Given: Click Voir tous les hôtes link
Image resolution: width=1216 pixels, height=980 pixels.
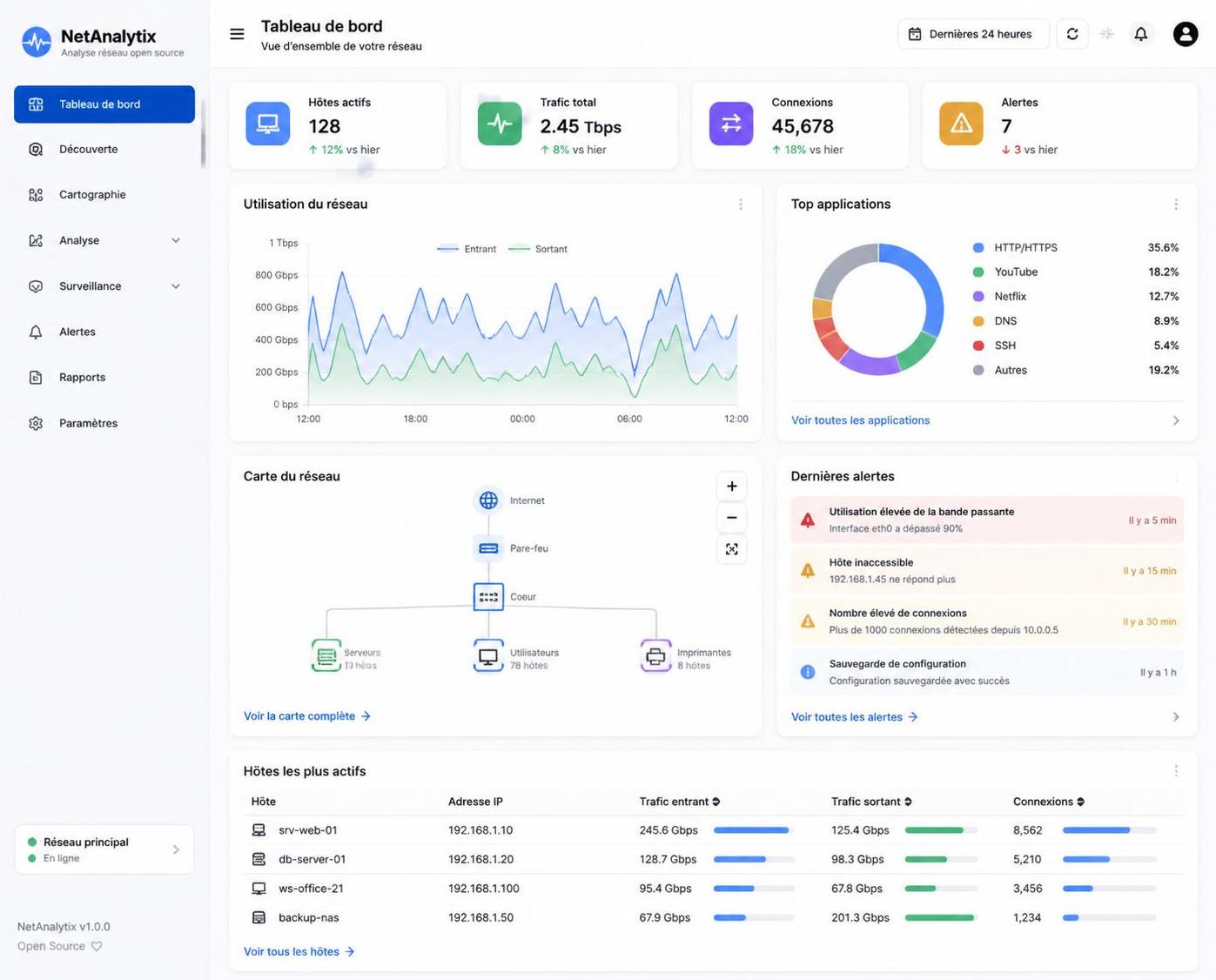Looking at the screenshot, I should [x=299, y=952].
